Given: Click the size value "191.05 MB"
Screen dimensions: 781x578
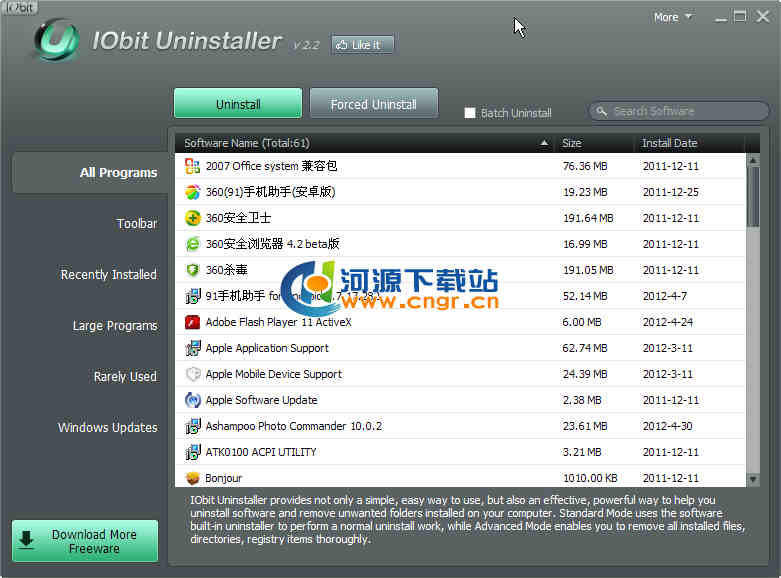Looking at the screenshot, I should [x=588, y=270].
